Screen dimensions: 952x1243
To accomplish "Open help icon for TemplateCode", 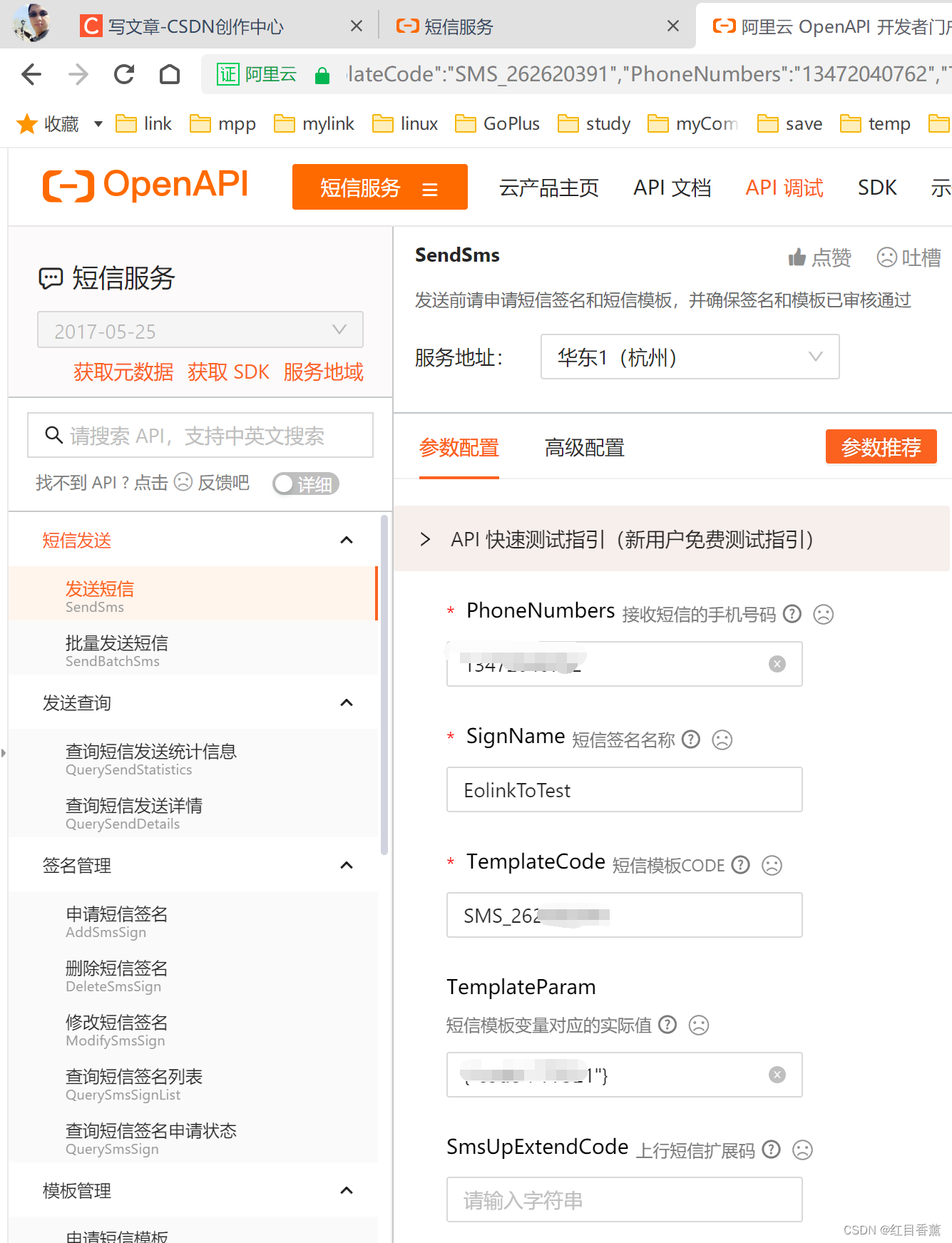I will tap(741, 865).
